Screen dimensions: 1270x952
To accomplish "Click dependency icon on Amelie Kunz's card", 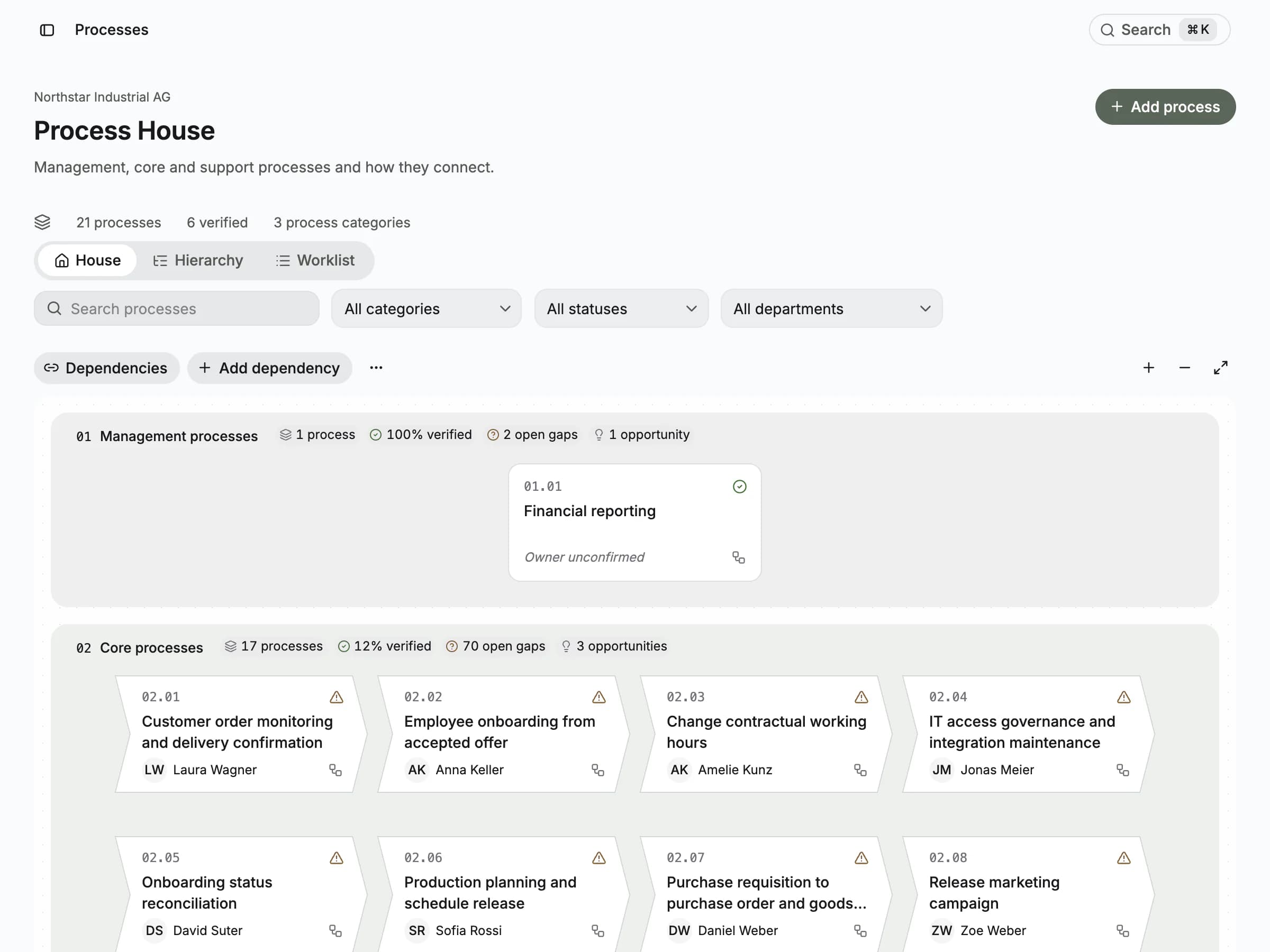I will [860, 770].
